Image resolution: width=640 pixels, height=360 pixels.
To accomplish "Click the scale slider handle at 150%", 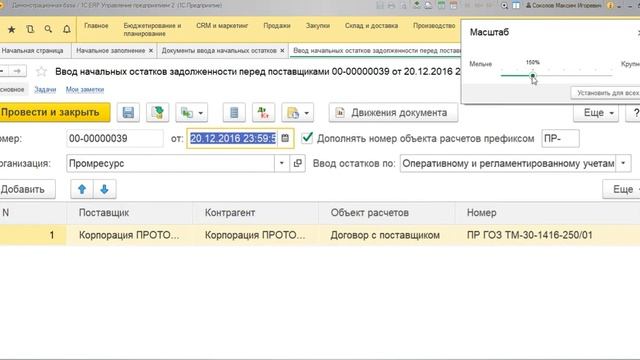I will (533, 76).
